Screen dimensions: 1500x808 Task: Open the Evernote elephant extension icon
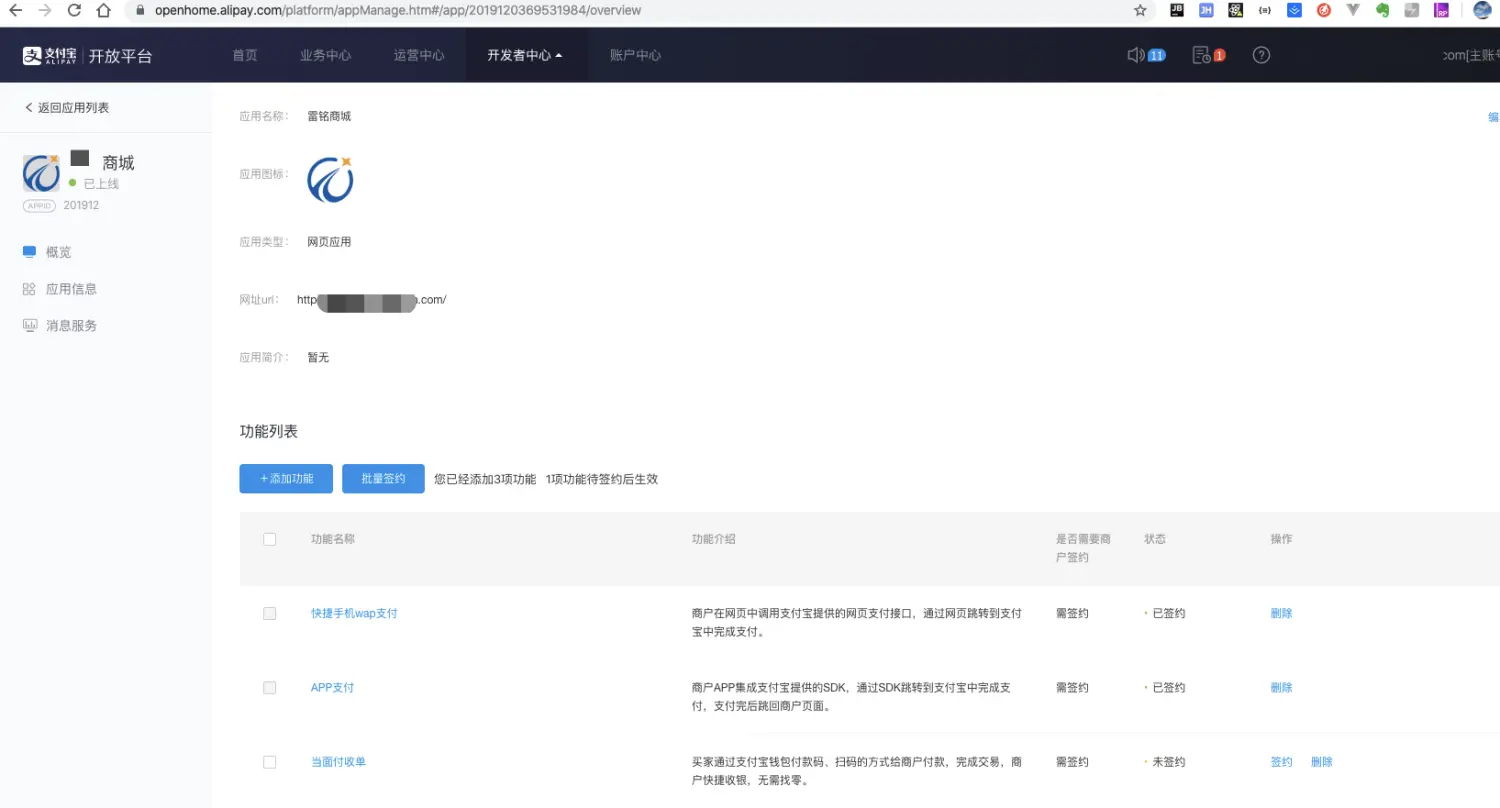point(1383,10)
